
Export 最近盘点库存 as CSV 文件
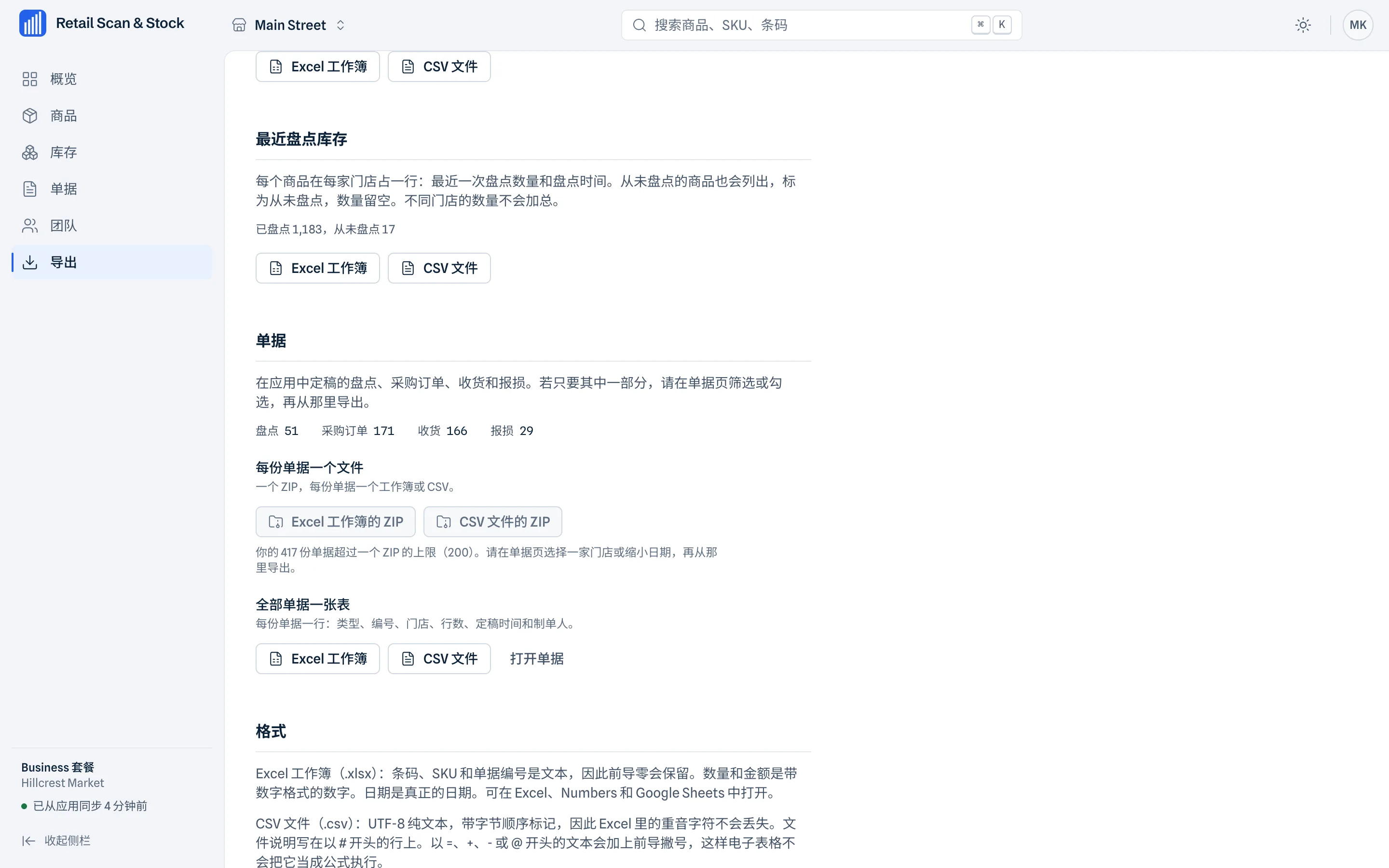(x=439, y=268)
